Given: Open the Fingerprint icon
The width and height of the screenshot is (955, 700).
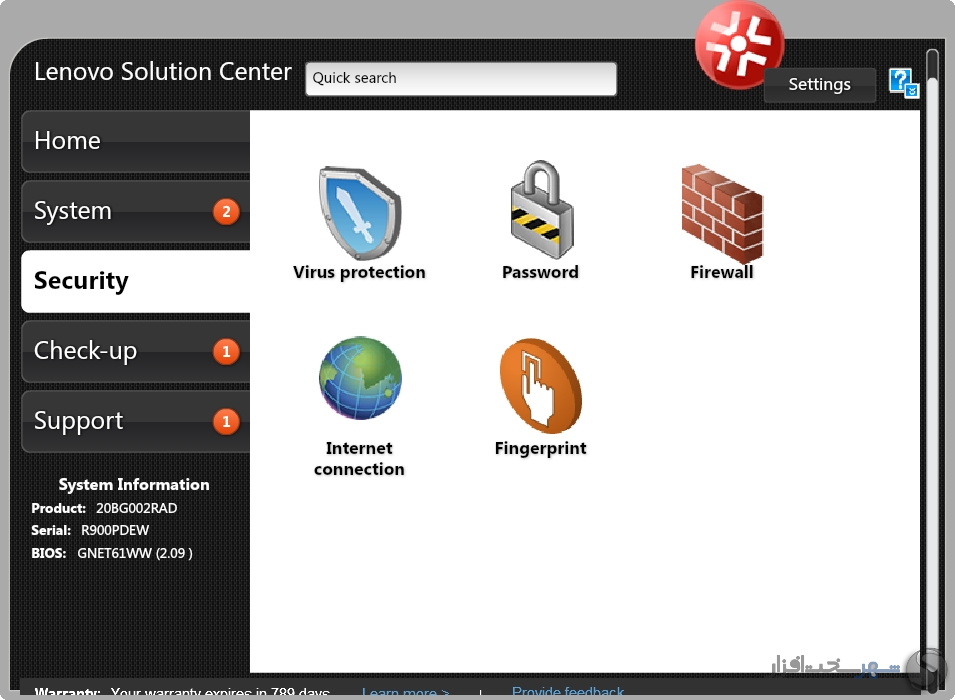Looking at the screenshot, I should pyautogui.click(x=540, y=385).
